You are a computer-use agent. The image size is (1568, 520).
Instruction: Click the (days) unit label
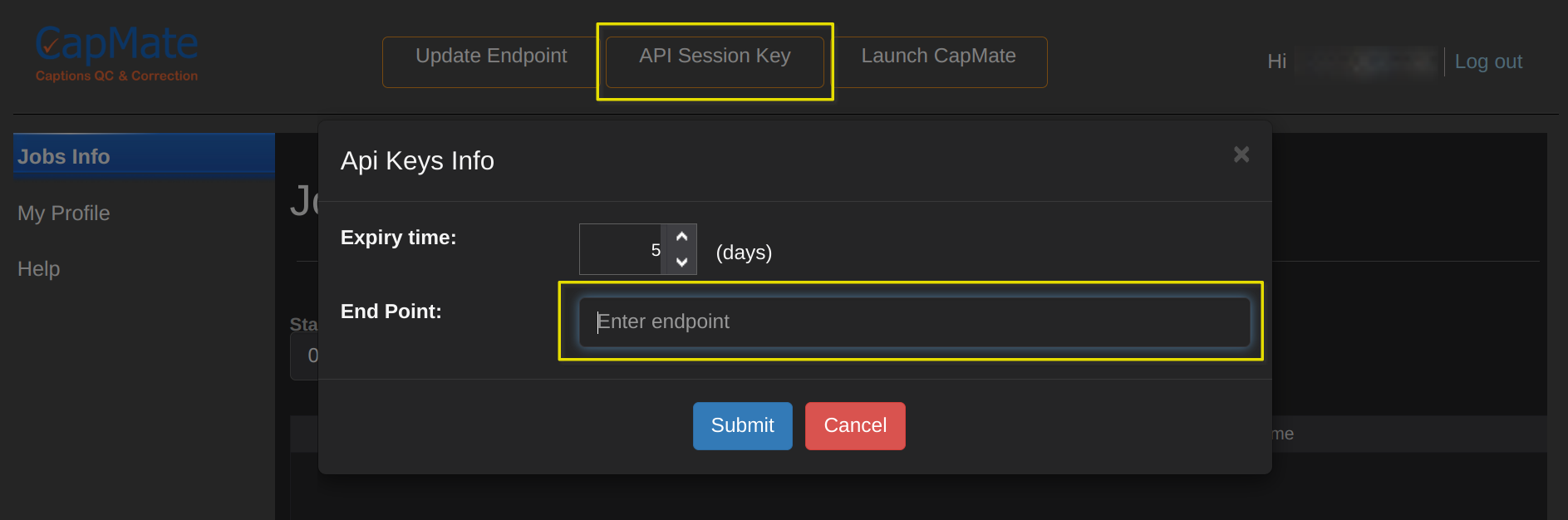click(x=744, y=253)
